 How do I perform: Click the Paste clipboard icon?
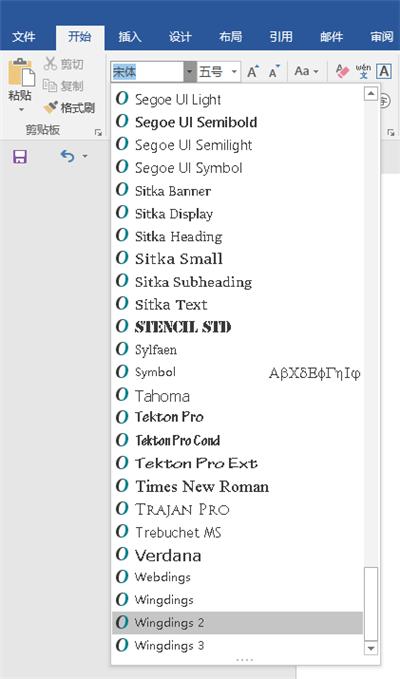pos(20,72)
